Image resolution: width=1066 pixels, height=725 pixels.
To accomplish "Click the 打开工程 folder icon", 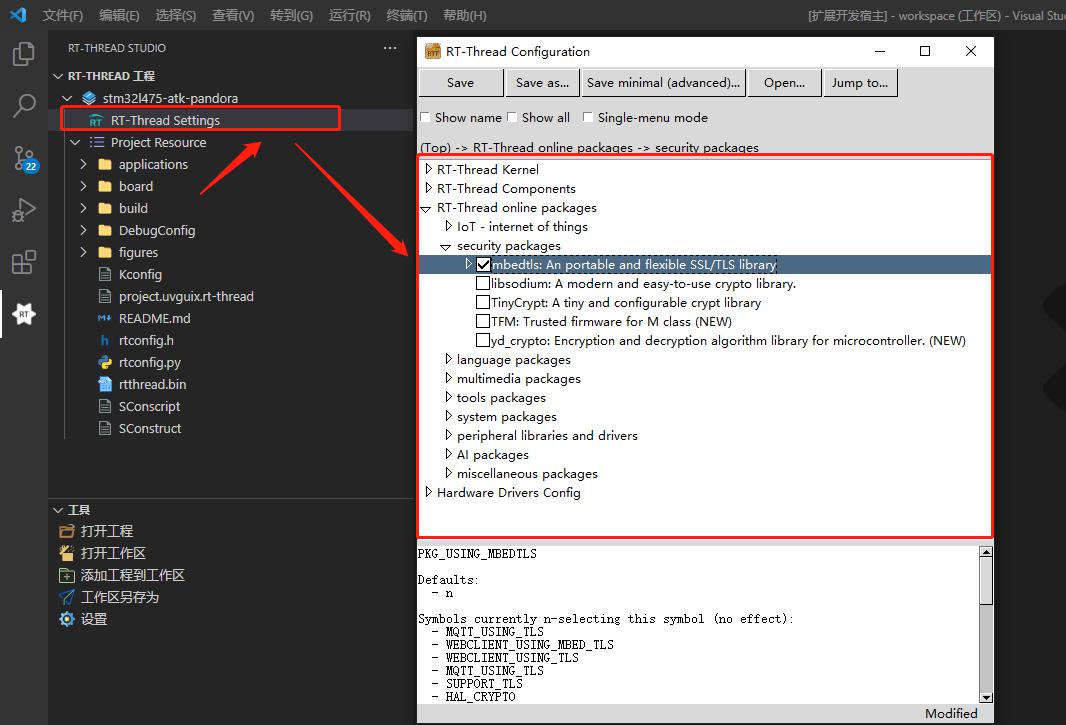I will tap(67, 531).
